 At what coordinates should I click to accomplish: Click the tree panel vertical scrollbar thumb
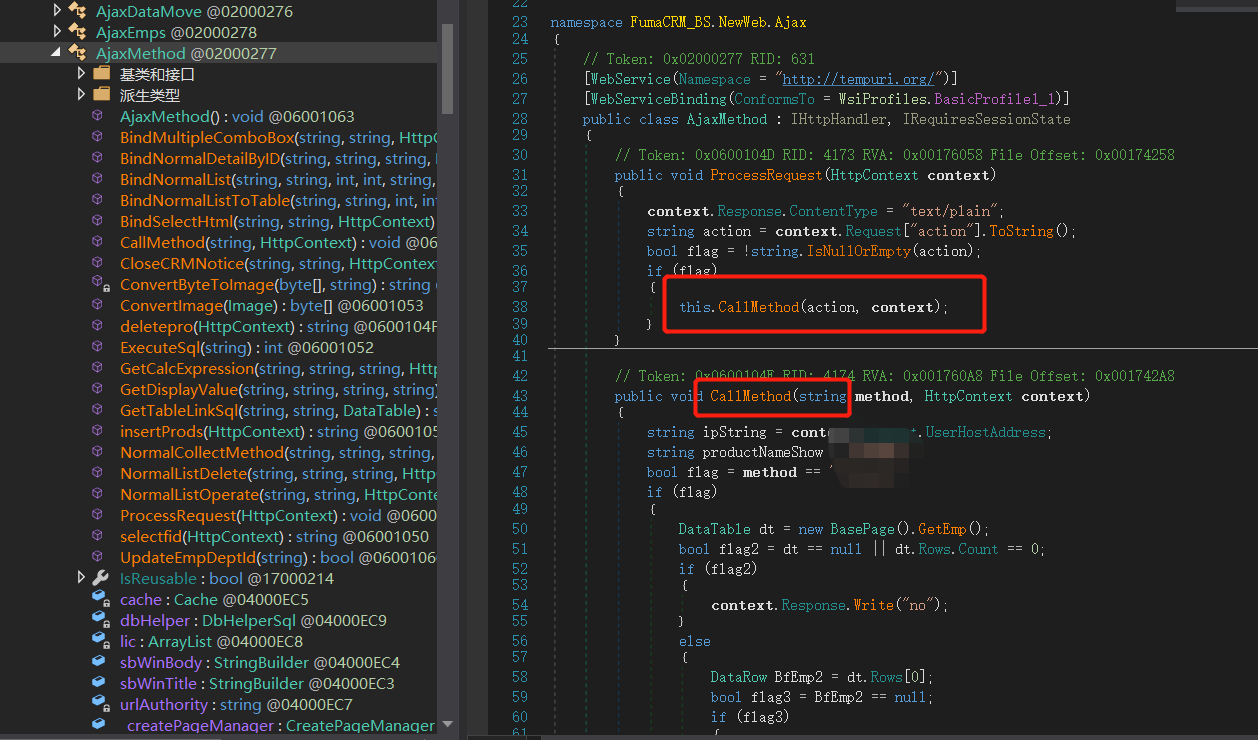pyautogui.click(x=447, y=70)
